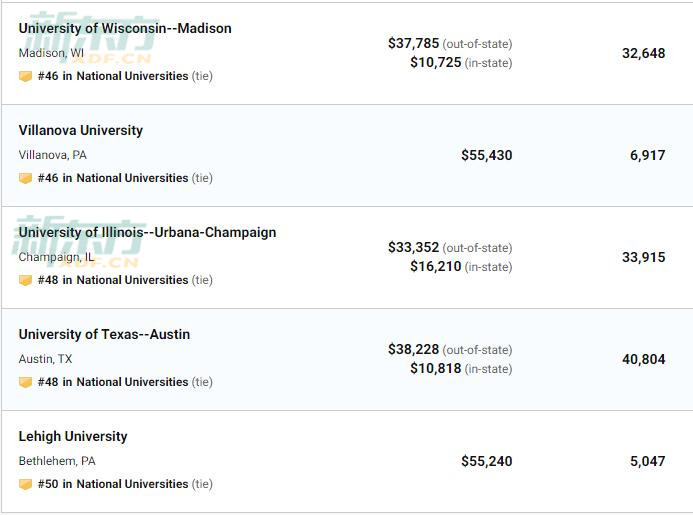Select Lehigh's #50 in National Universities text

113,484
